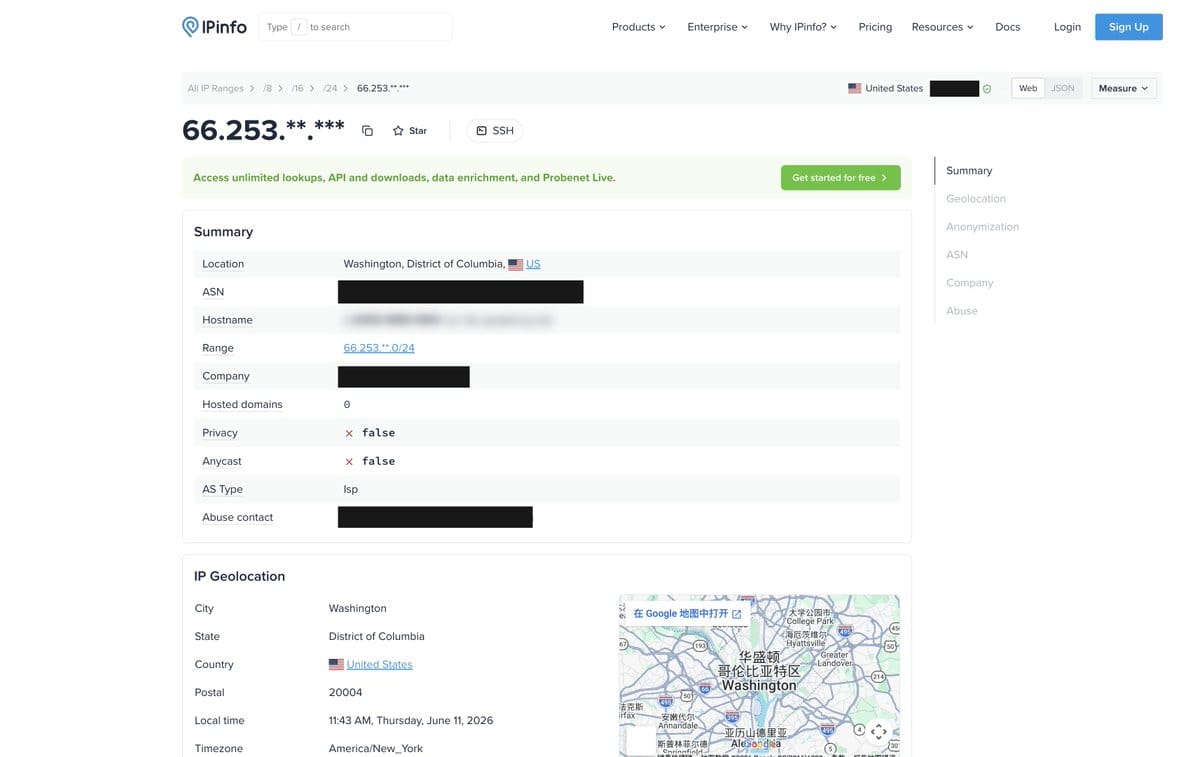Click the flag icon in Country row

click(x=336, y=664)
